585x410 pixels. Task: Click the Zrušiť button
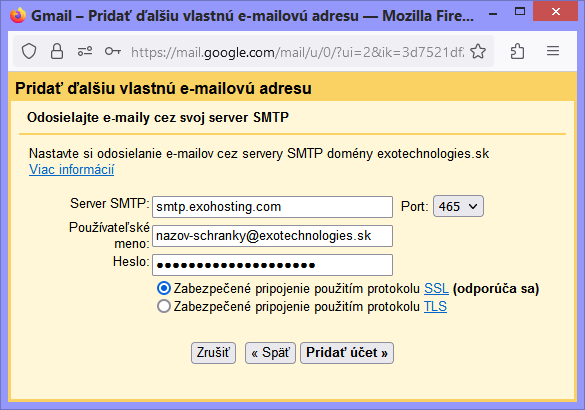coord(213,353)
